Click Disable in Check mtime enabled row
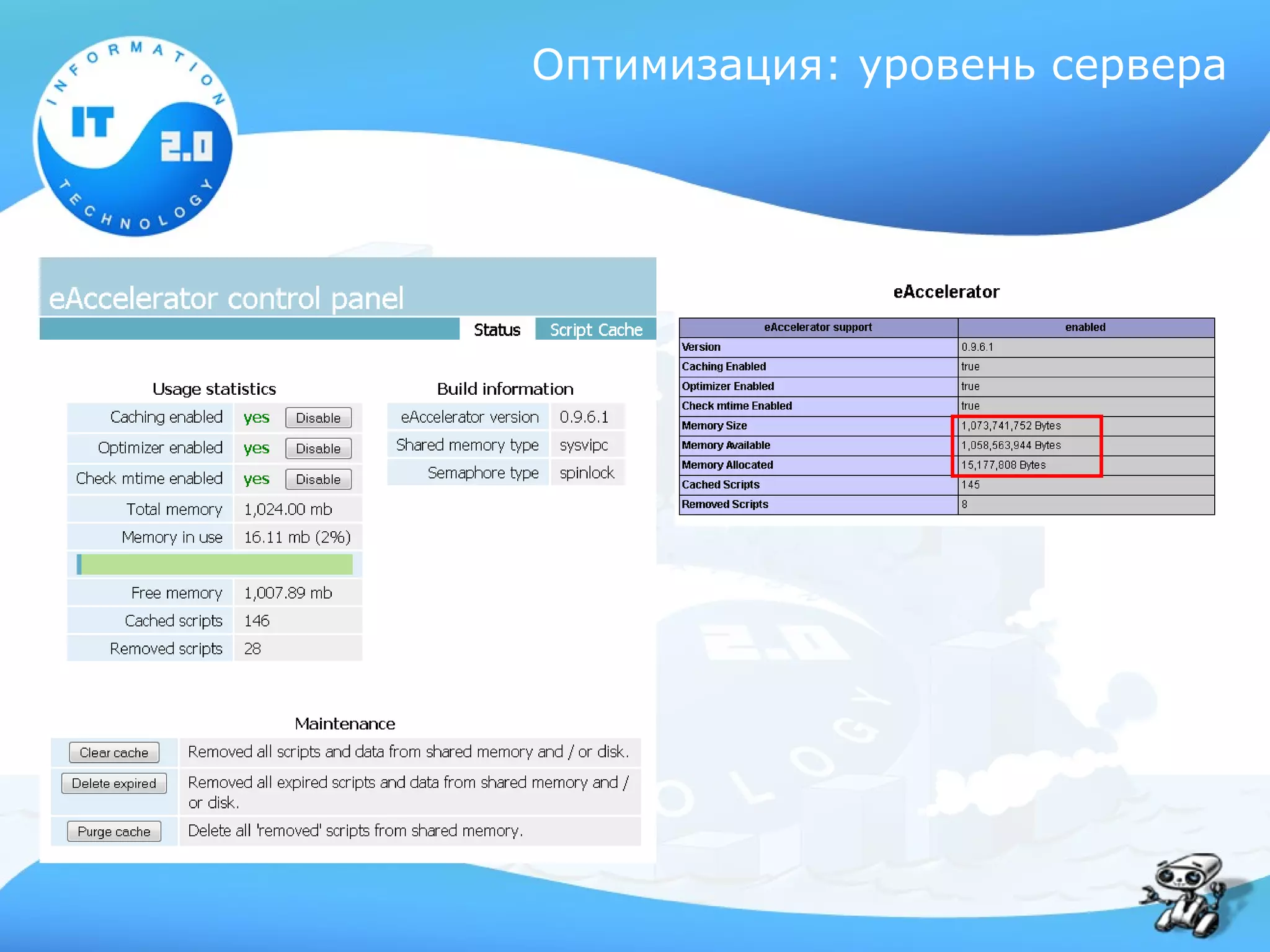The height and width of the screenshot is (952, 1270). tap(318, 479)
